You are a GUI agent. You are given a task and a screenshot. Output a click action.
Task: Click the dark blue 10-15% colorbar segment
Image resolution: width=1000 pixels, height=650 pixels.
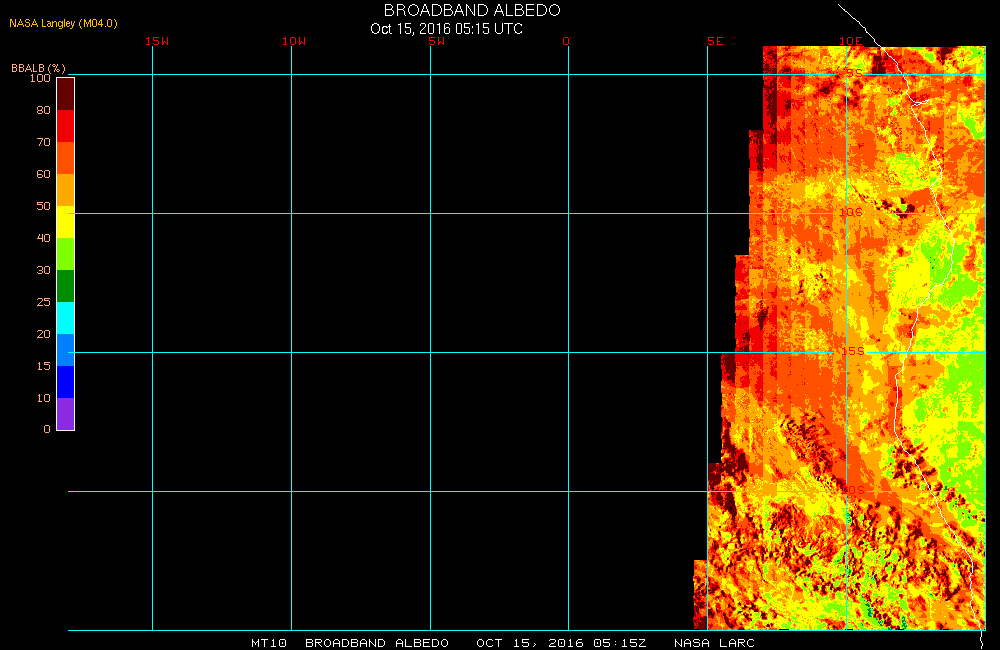(65, 382)
